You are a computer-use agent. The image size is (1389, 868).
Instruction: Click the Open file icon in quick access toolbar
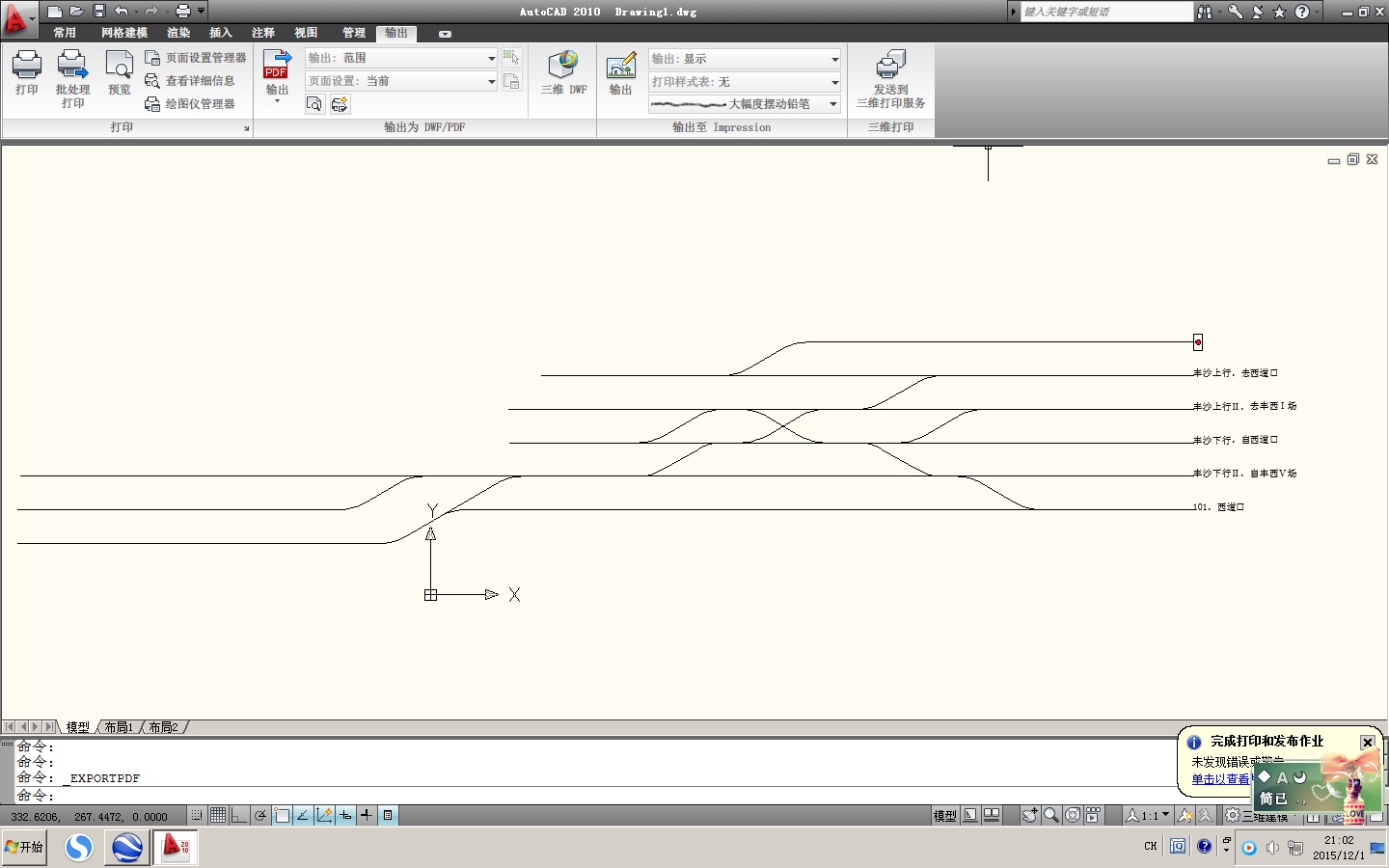pos(76,12)
